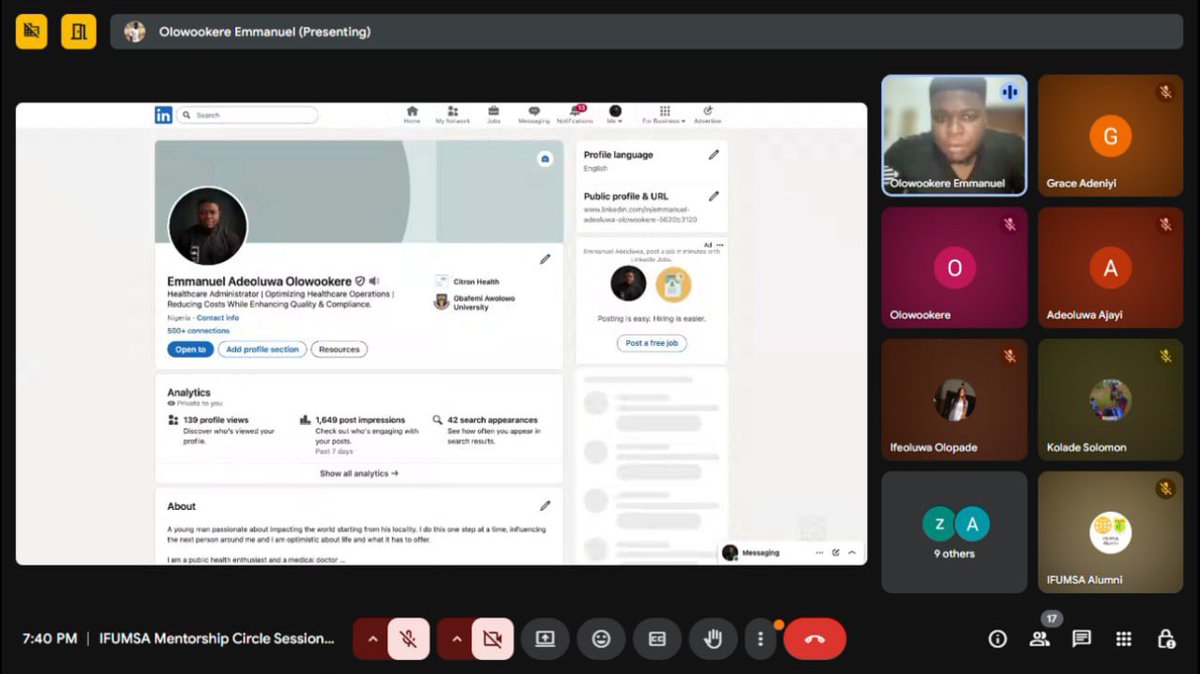The height and width of the screenshot is (674, 1200).
Task: Show the people participants panel
Action: 1040,639
